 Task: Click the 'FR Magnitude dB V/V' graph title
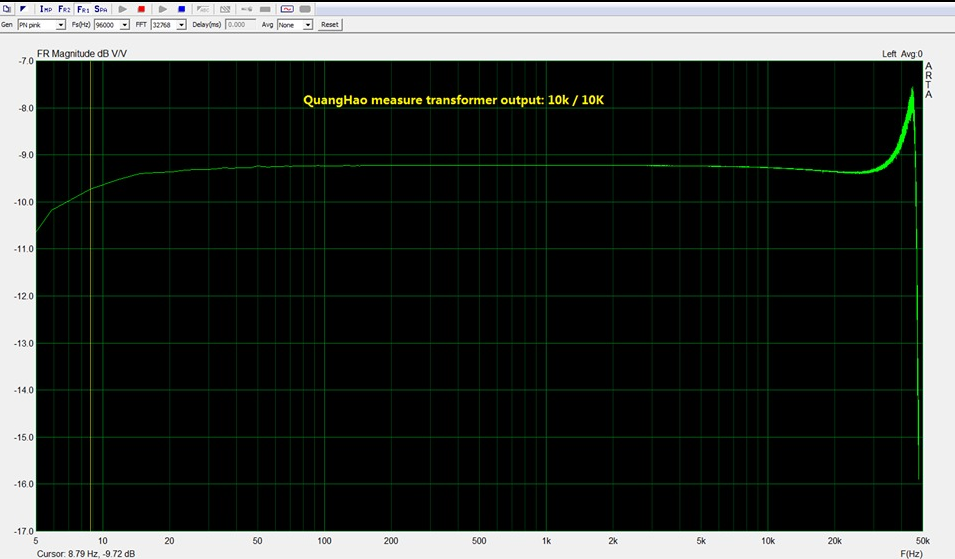[82, 54]
